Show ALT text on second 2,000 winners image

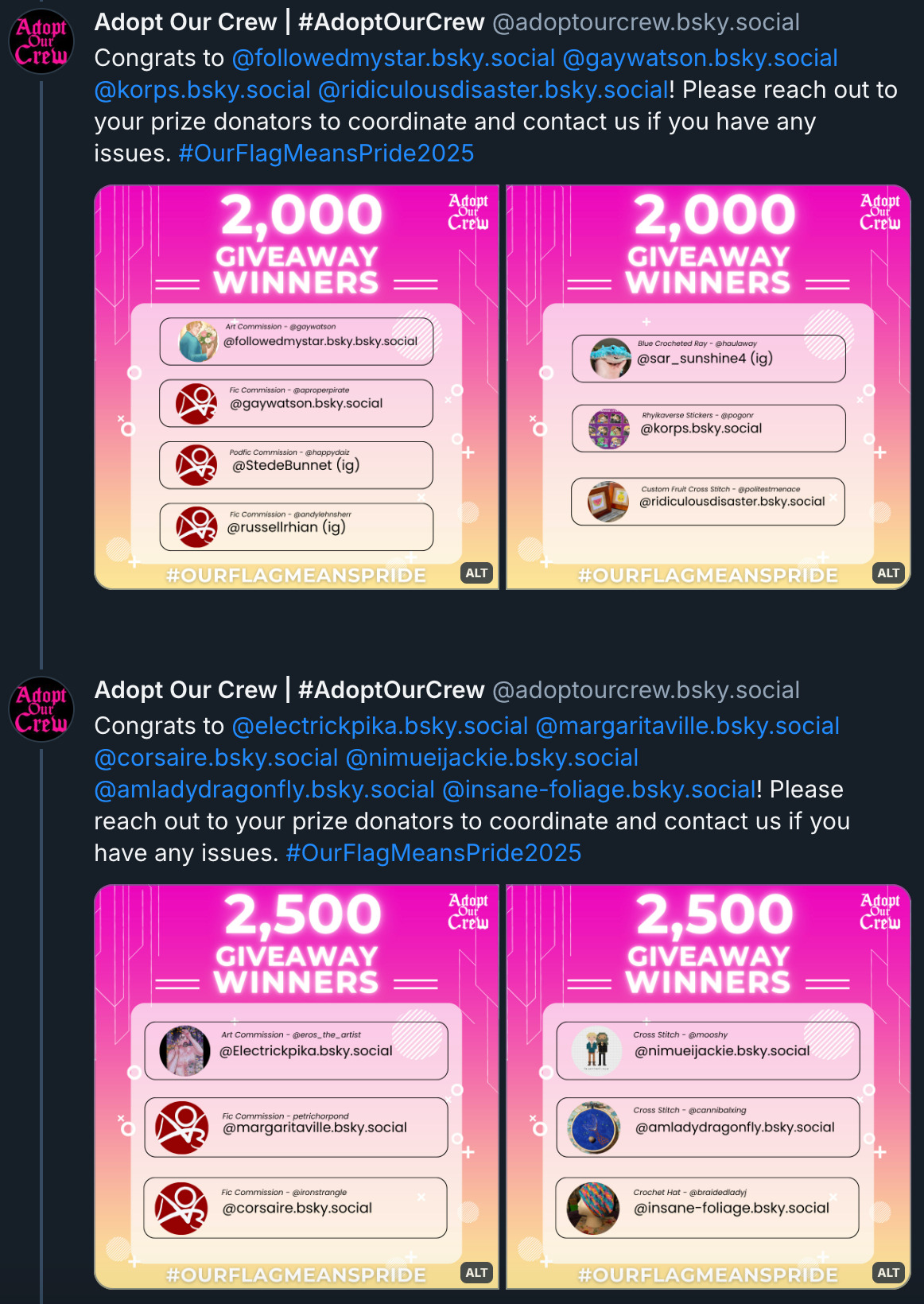[x=888, y=572]
